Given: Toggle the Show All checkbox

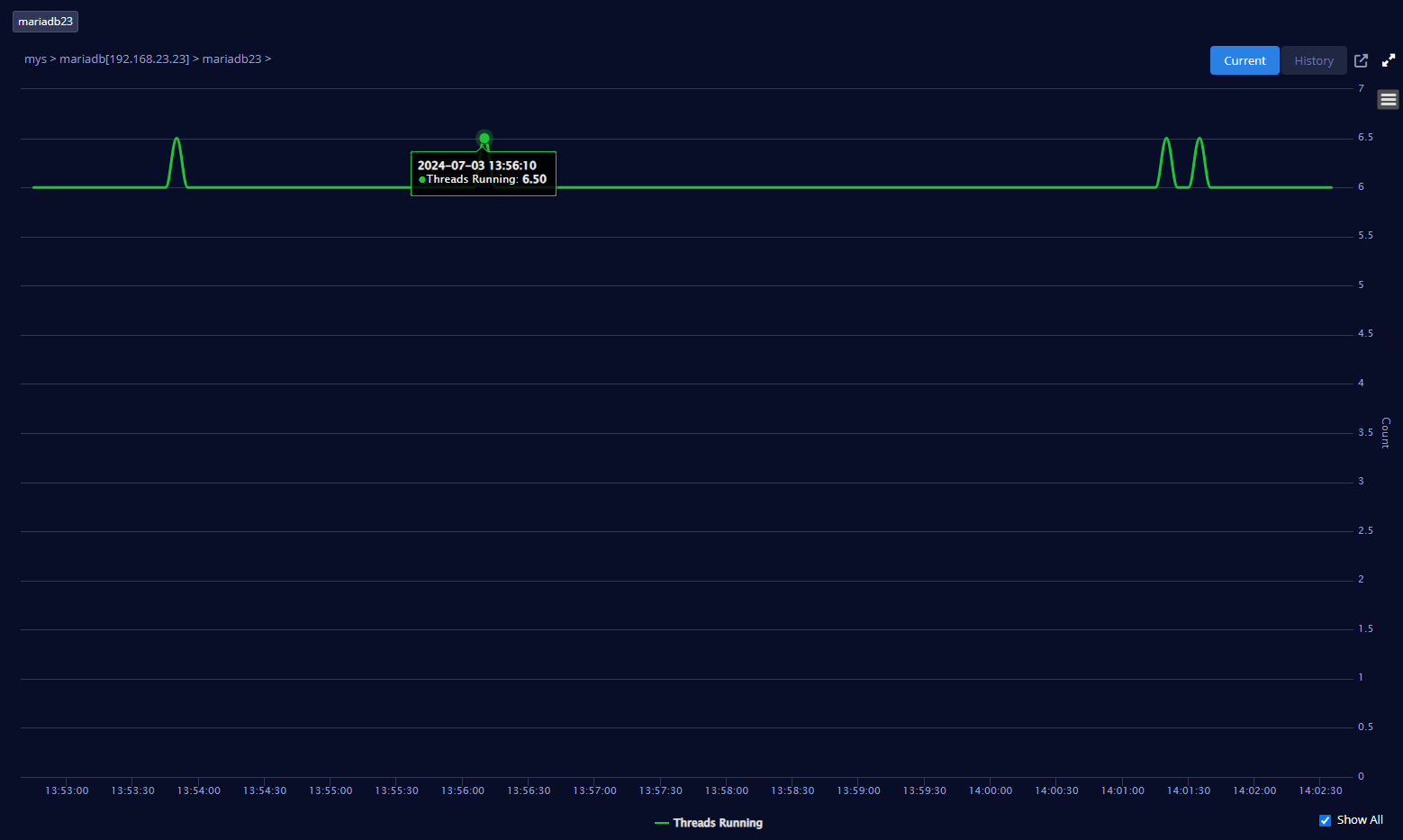Looking at the screenshot, I should (1325, 820).
